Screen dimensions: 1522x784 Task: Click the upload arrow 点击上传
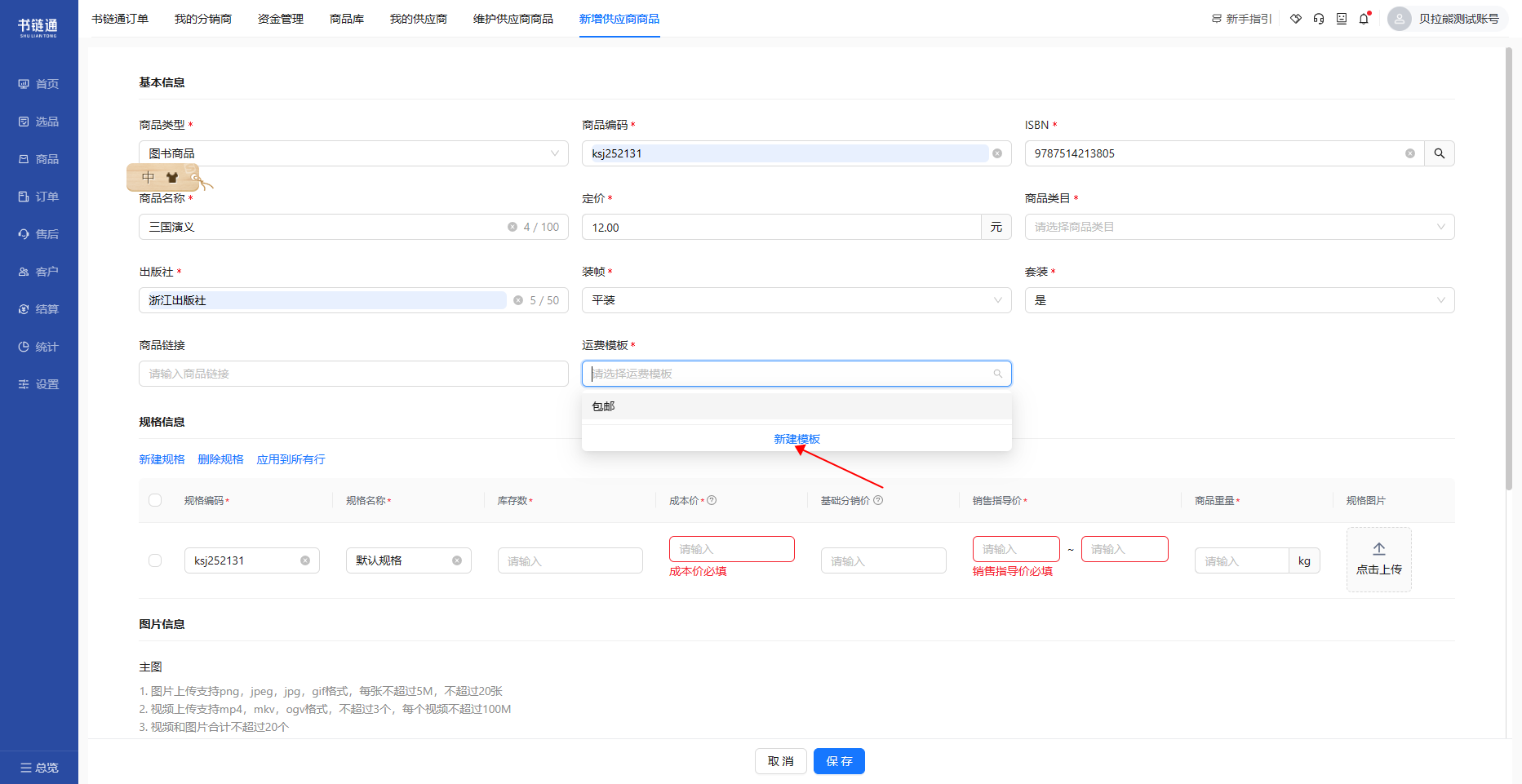[x=1379, y=560]
